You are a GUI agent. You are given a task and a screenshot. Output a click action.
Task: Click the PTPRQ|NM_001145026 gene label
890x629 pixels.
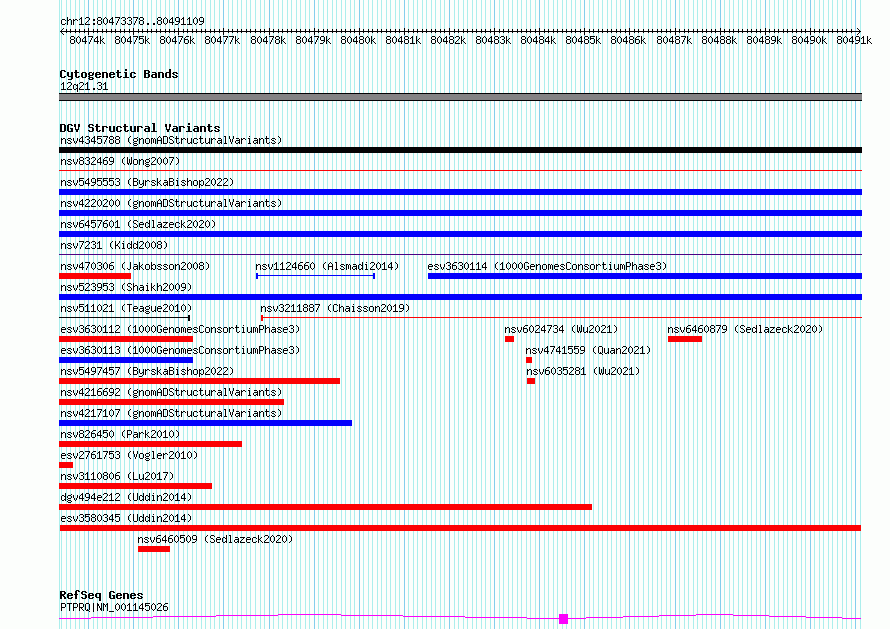pyautogui.click(x=114, y=607)
